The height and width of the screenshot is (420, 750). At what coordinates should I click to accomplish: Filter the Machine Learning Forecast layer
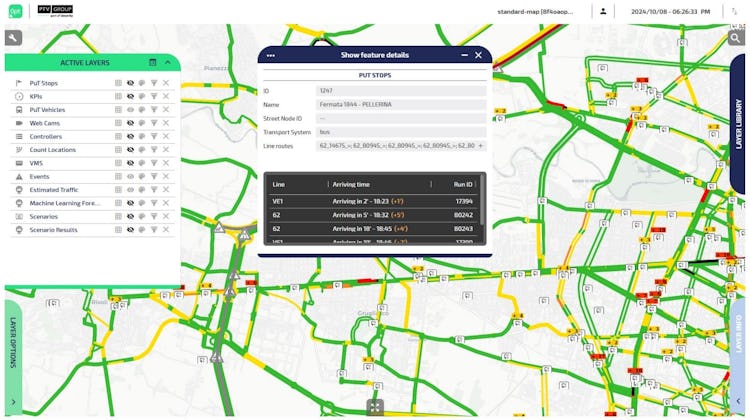click(154, 203)
